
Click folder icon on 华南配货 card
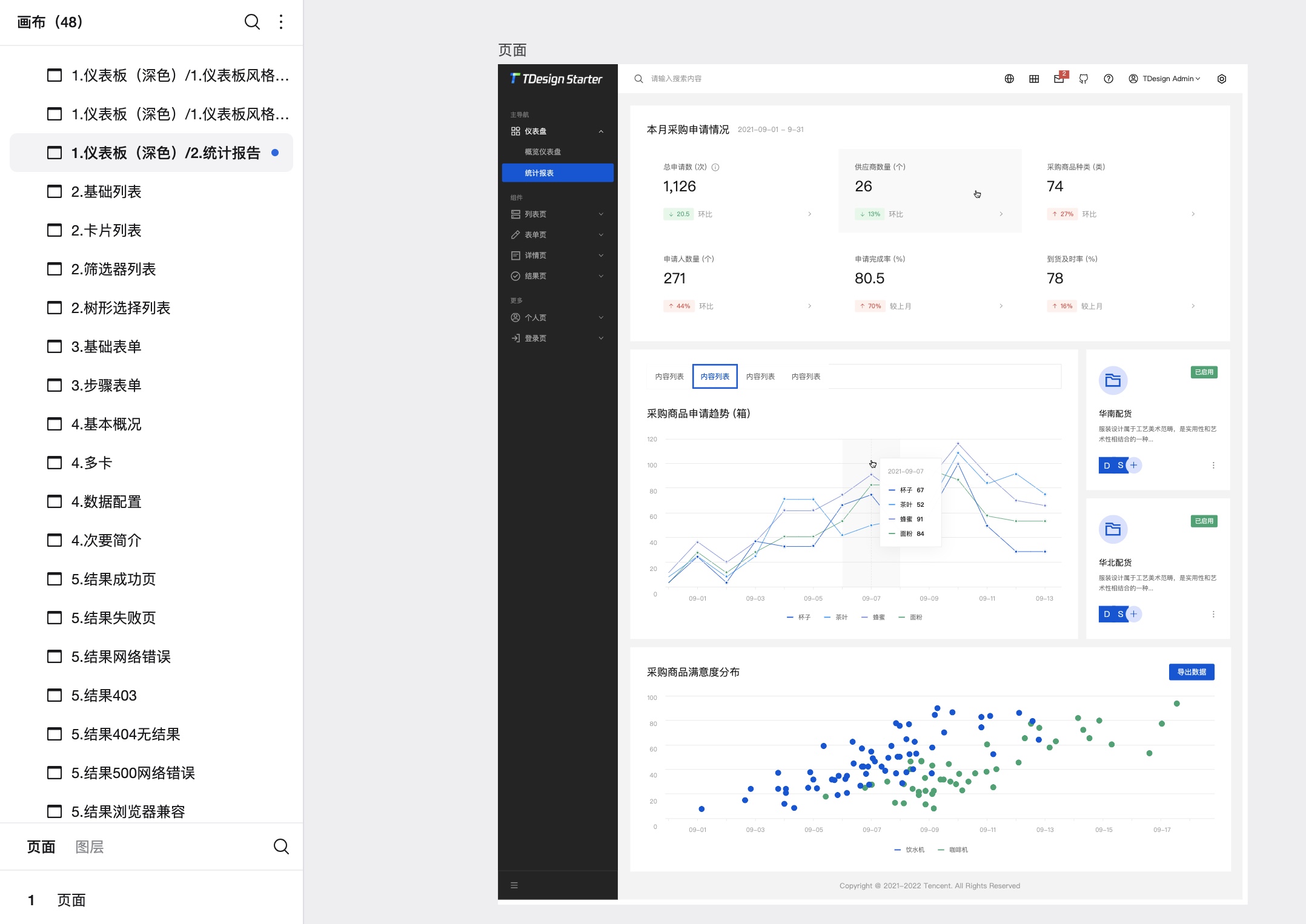tap(1113, 380)
